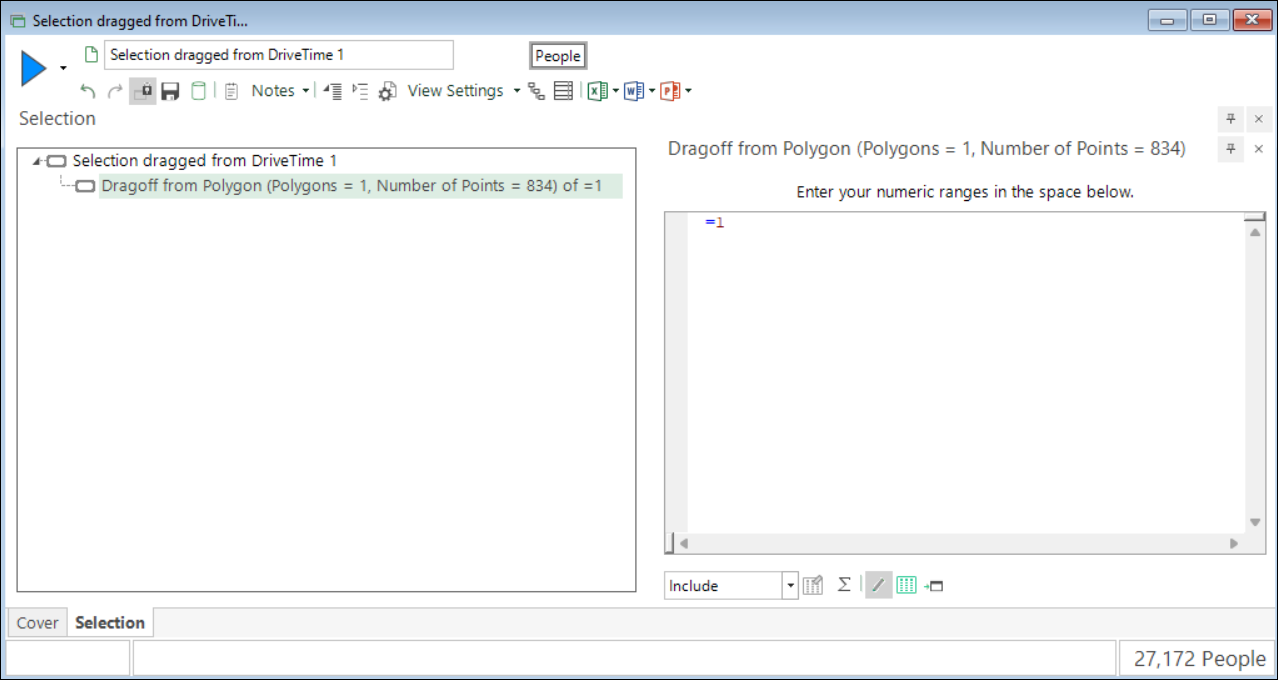Click the arrow-into-window icon beside the green grid
The height and width of the screenshot is (680, 1278).
[934, 586]
